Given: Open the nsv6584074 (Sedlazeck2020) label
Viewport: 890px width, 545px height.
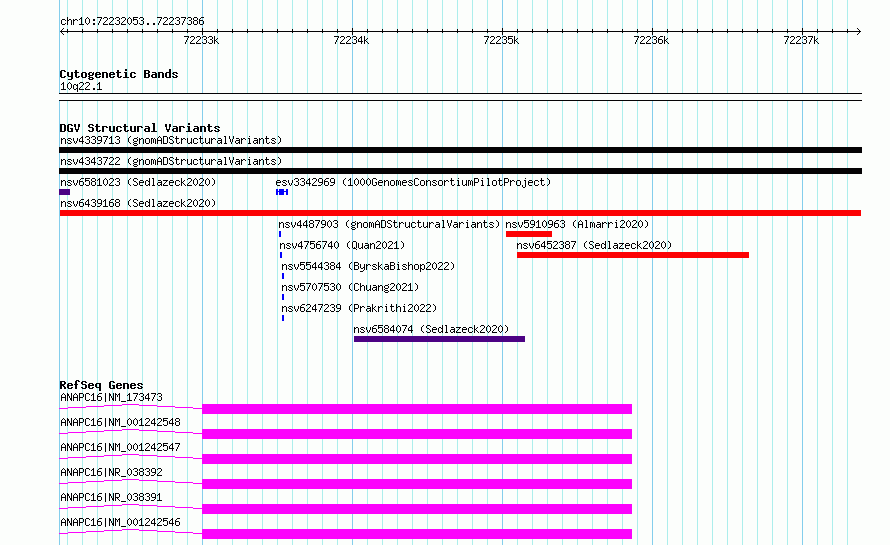Looking at the screenshot, I should tap(431, 329).
